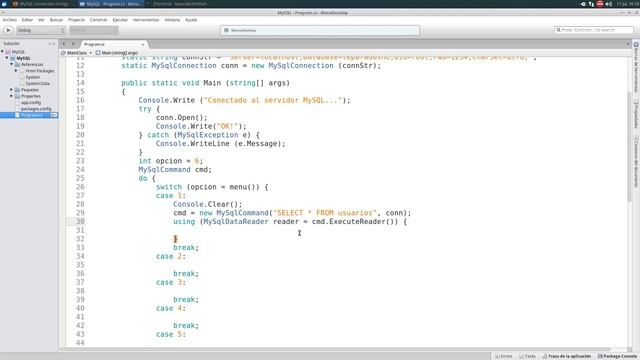Expand the Properties folder
The width and height of the screenshot is (640, 360).
click(x=11, y=96)
